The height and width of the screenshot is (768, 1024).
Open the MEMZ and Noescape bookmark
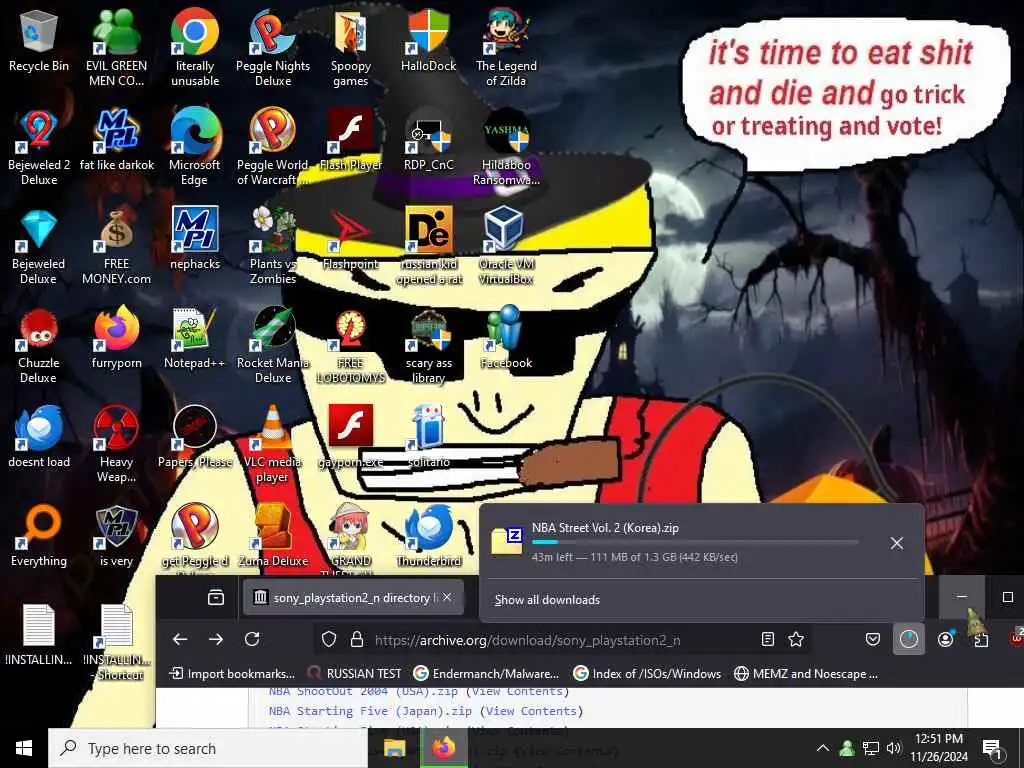point(806,673)
